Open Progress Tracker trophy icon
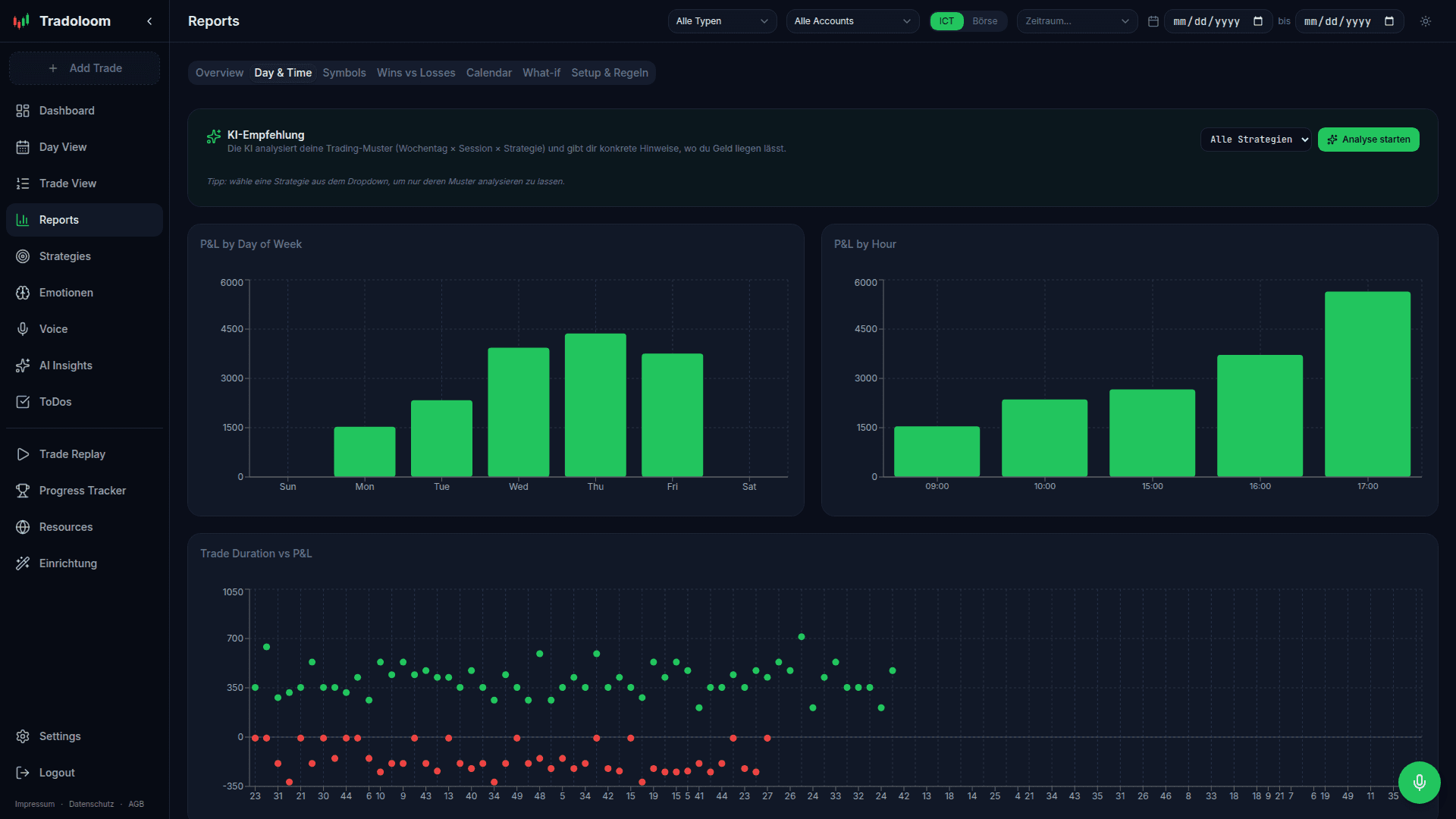This screenshot has height=819, width=1456. pyautogui.click(x=23, y=491)
